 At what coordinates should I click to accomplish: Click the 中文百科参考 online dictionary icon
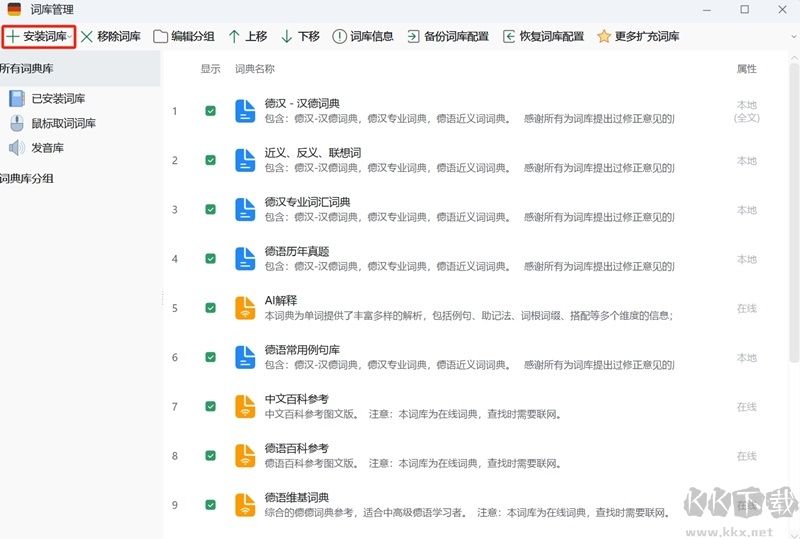pos(245,407)
